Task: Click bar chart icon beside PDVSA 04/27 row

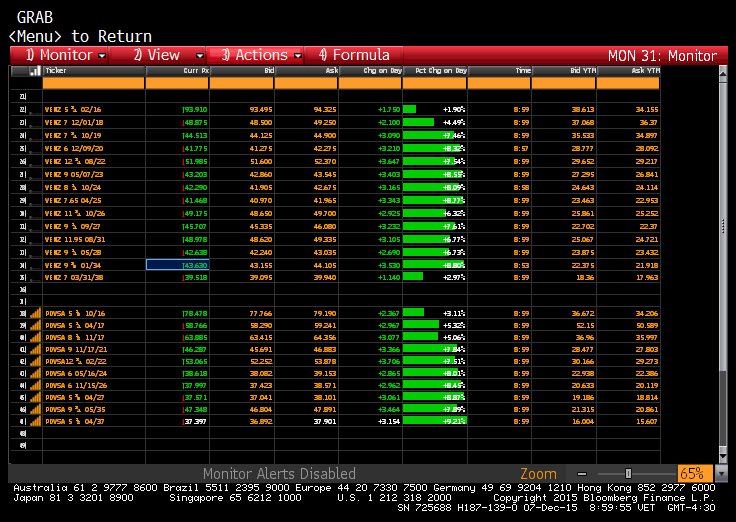Action: 35,397
